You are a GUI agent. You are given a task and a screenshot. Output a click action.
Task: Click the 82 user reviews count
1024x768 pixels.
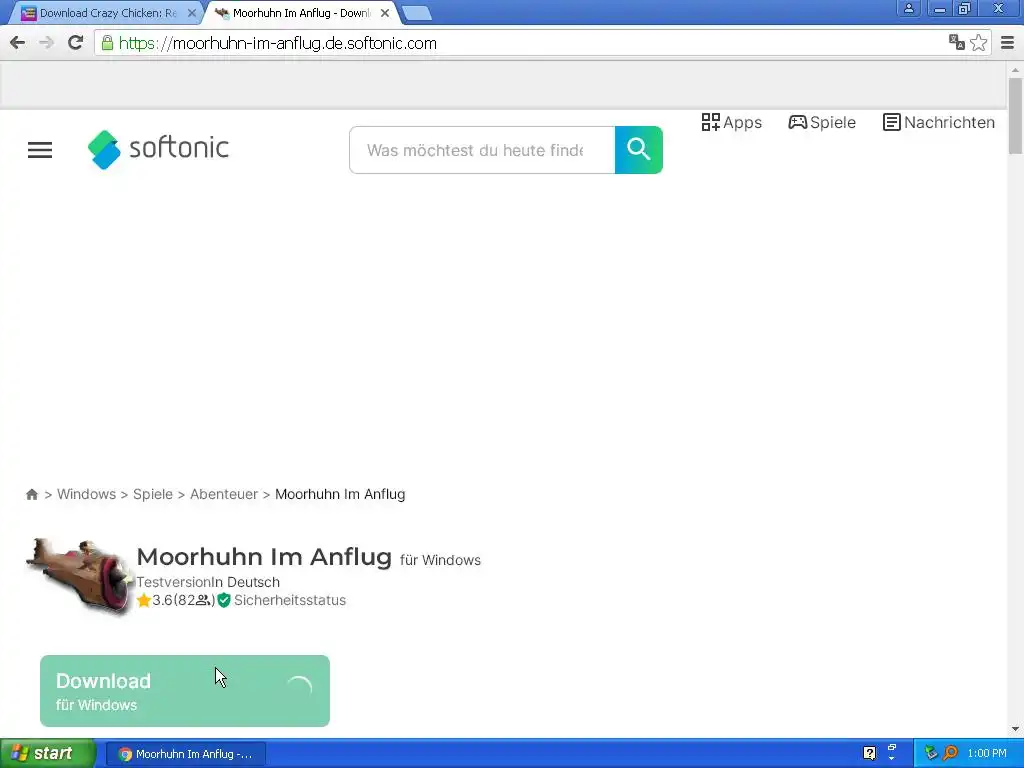pos(194,600)
